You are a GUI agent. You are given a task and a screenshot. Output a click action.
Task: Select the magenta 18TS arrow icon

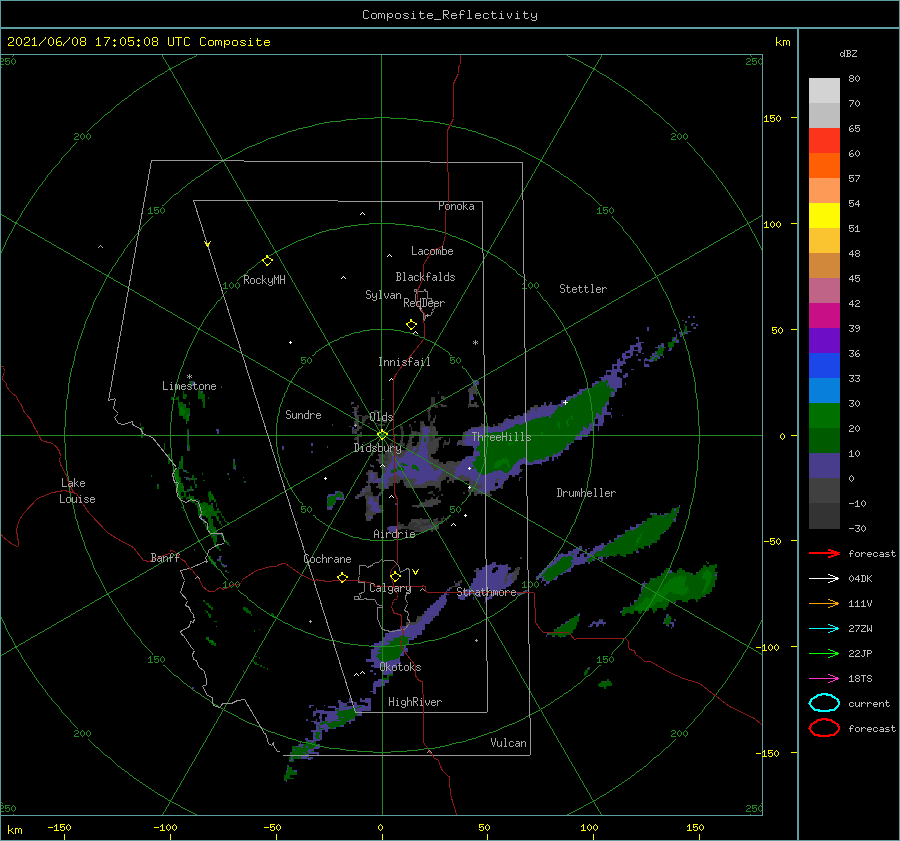(x=824, y=679)
